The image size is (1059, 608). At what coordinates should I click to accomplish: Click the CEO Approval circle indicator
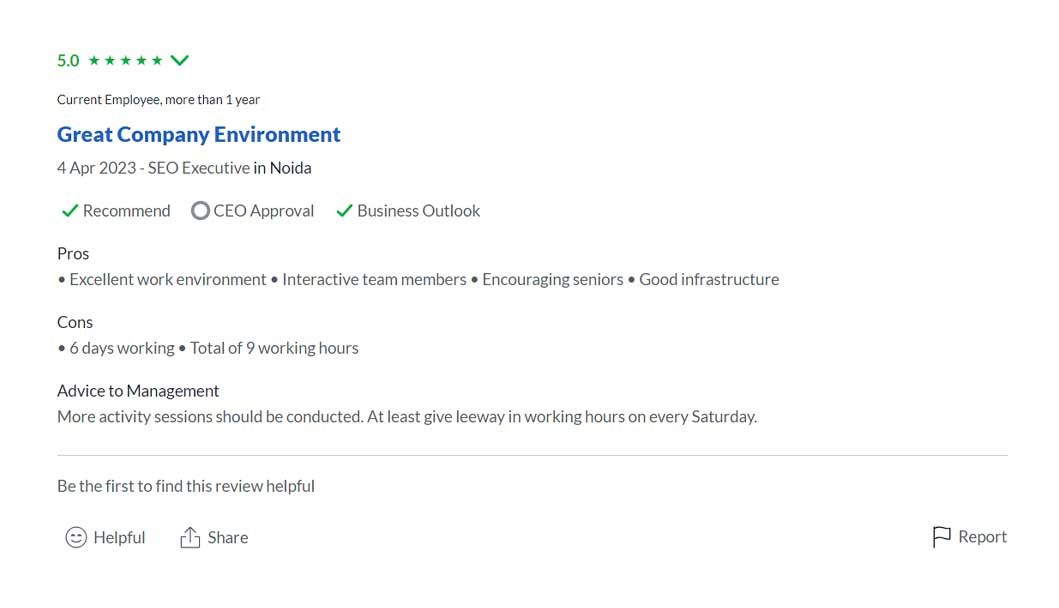200,211
